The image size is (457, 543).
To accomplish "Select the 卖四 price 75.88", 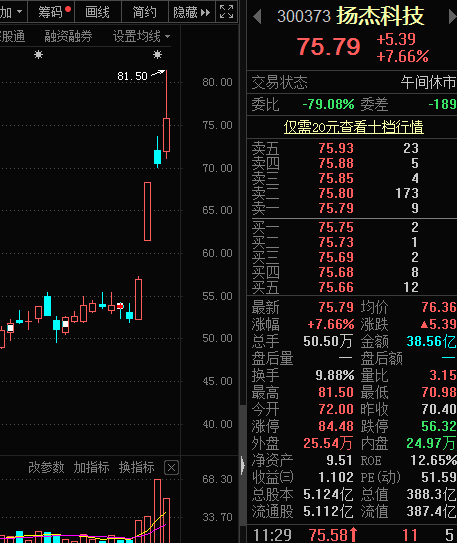I will [x=336, y=163].
